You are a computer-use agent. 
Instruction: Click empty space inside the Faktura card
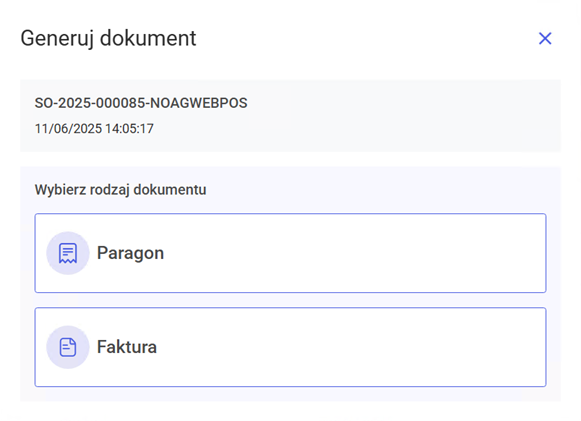click(x=352, y=347)
